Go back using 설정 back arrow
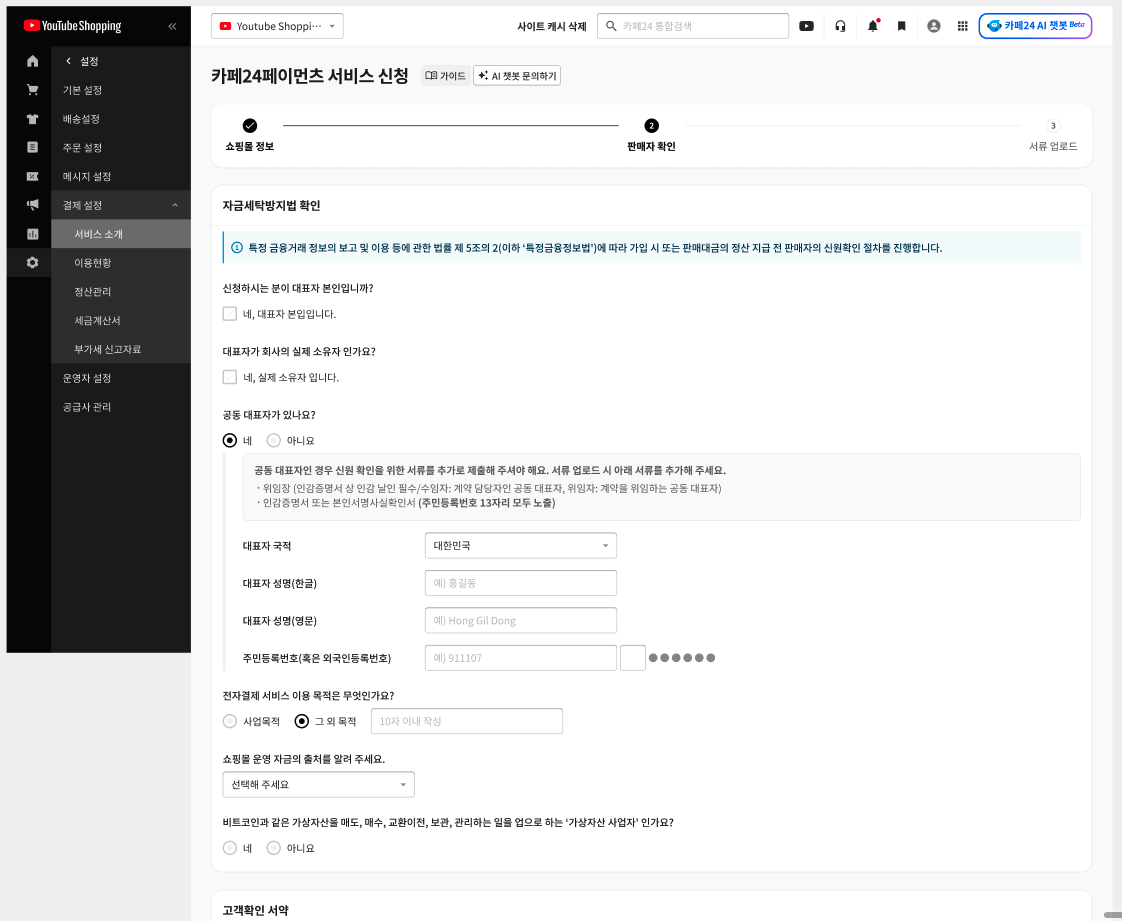The width and height of the screenshot is (1122, 921). pos(68,61)
